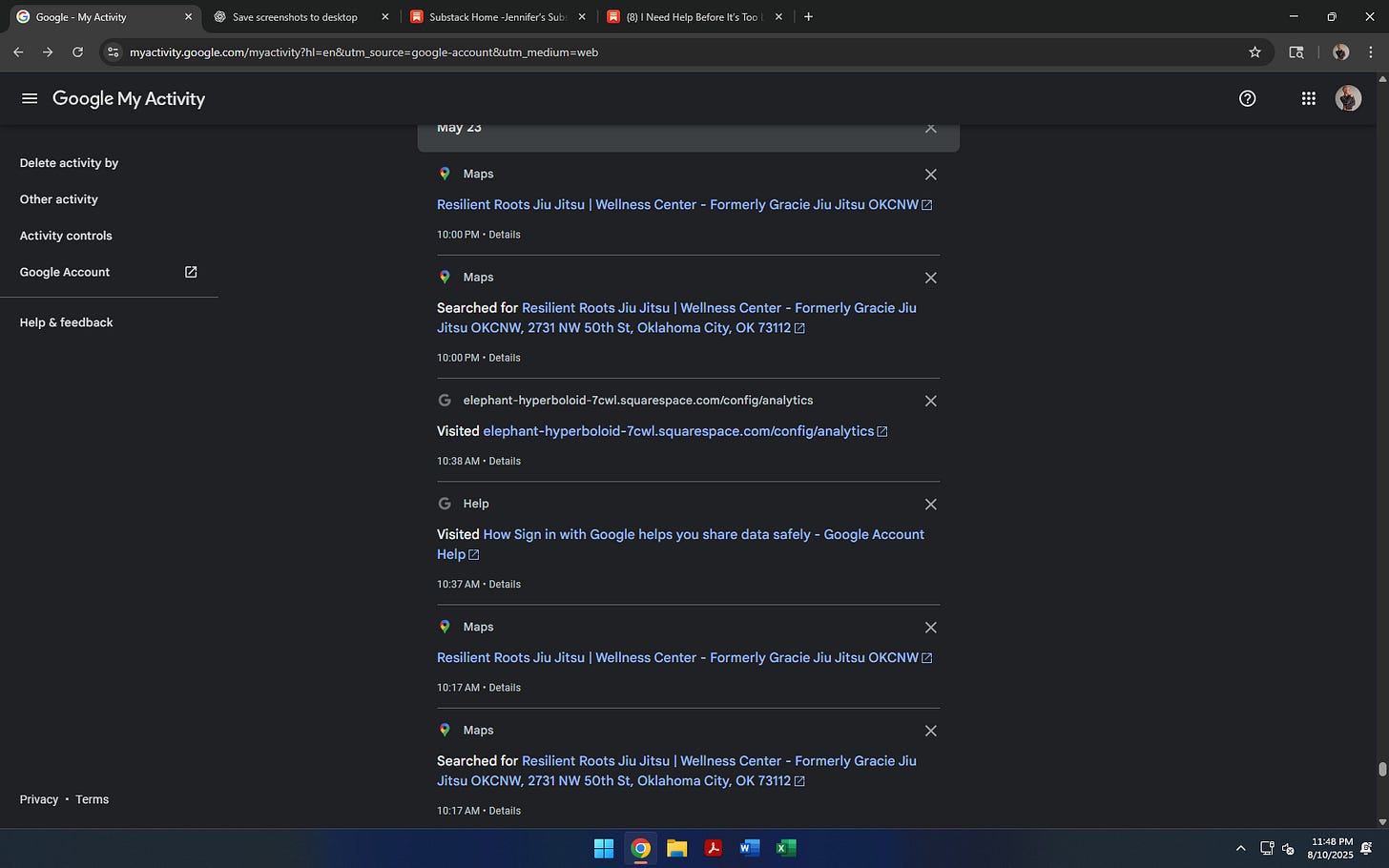
Task: Bookmark this page with the star icon
Action: coord(1254,52)
